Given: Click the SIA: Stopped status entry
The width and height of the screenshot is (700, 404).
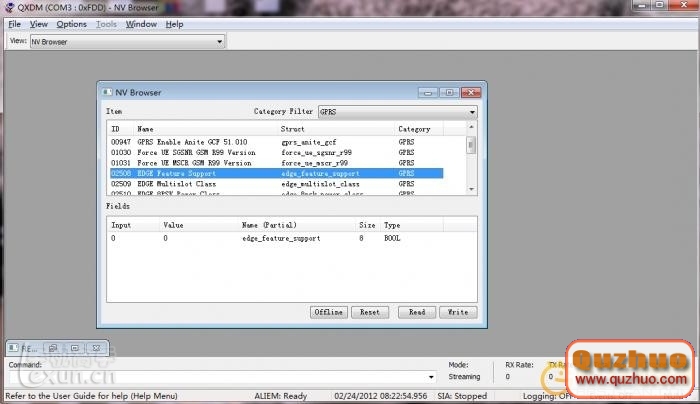Looking at the screenshot, I should (462, 396).
